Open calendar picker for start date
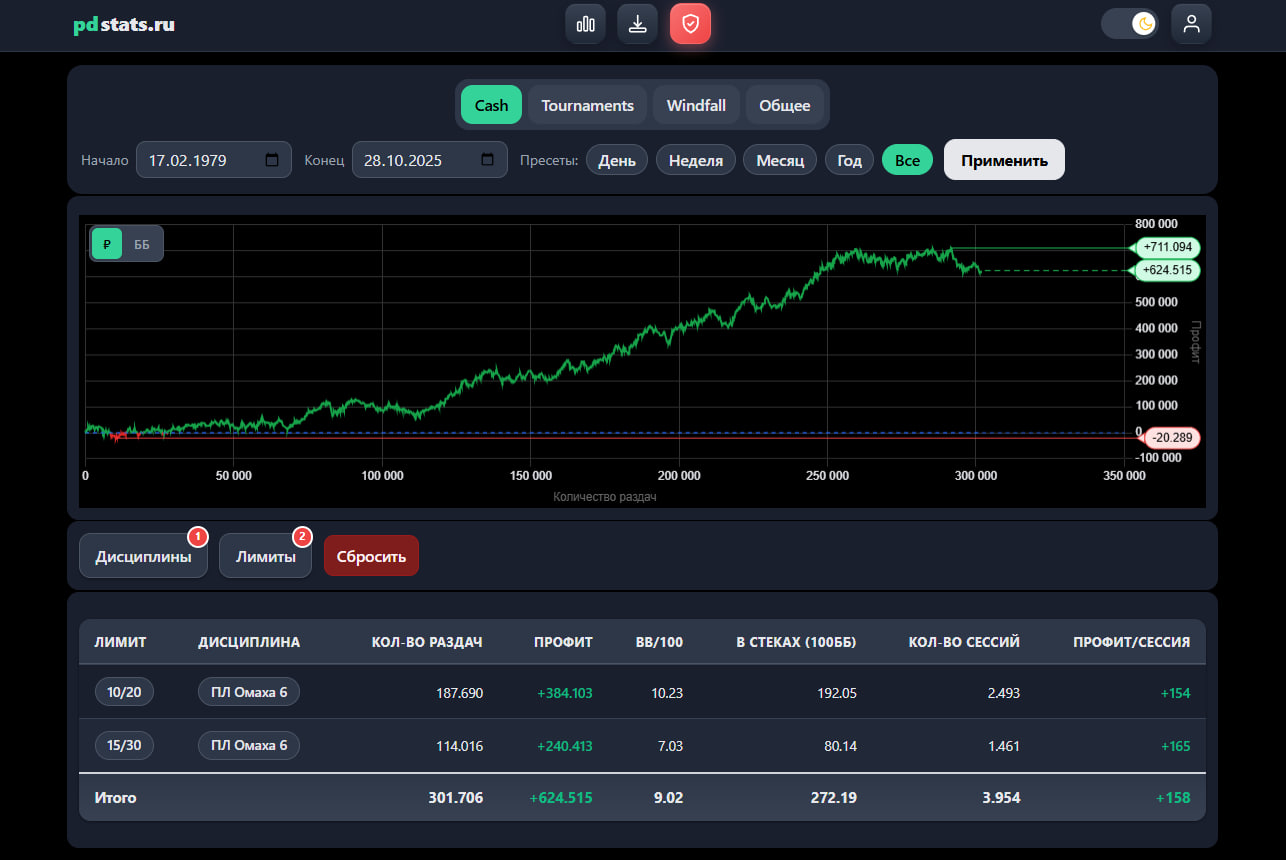 272,160
